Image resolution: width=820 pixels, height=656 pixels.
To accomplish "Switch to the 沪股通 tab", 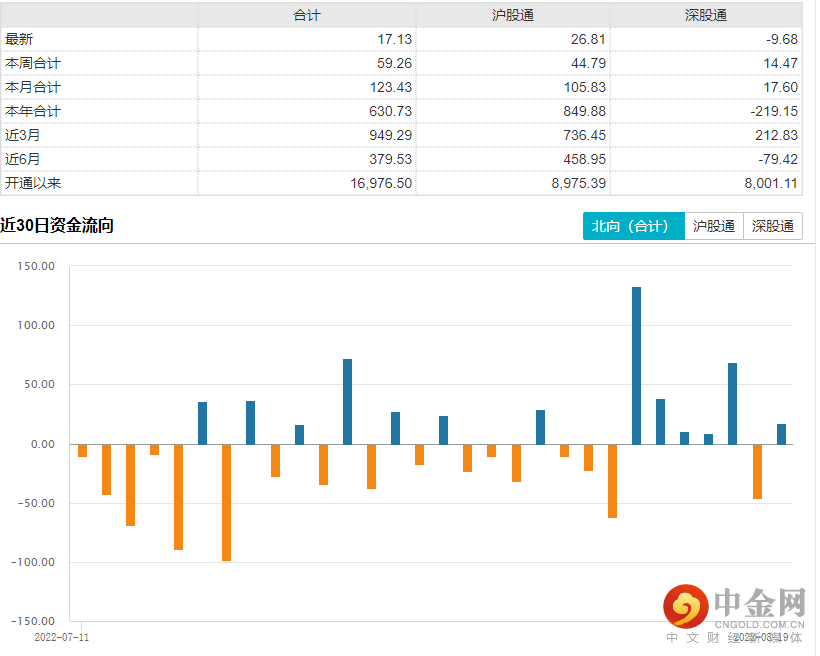I will (713, 226).
